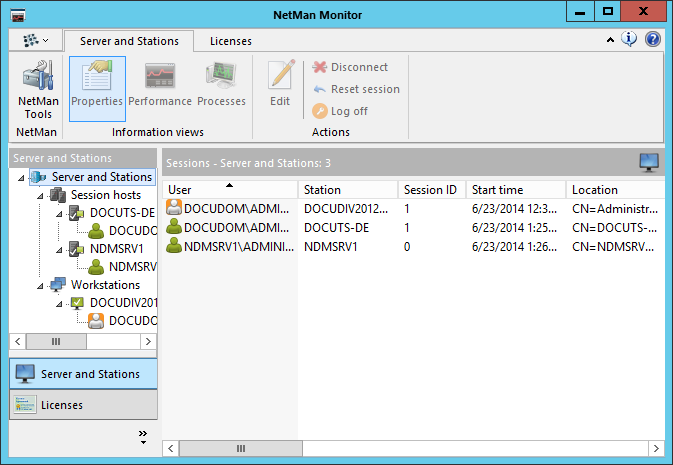The height and width of the screenshot is (465, 673).
Task: Open NetMan Tools in the ribbon
Action: [x=38, y=90]
